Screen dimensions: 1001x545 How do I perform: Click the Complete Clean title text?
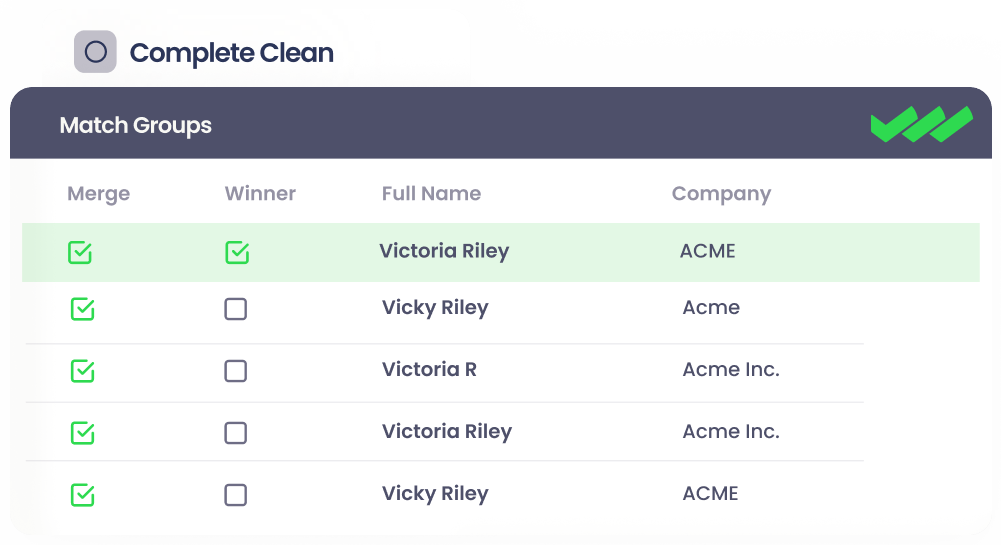coord(232,53)
